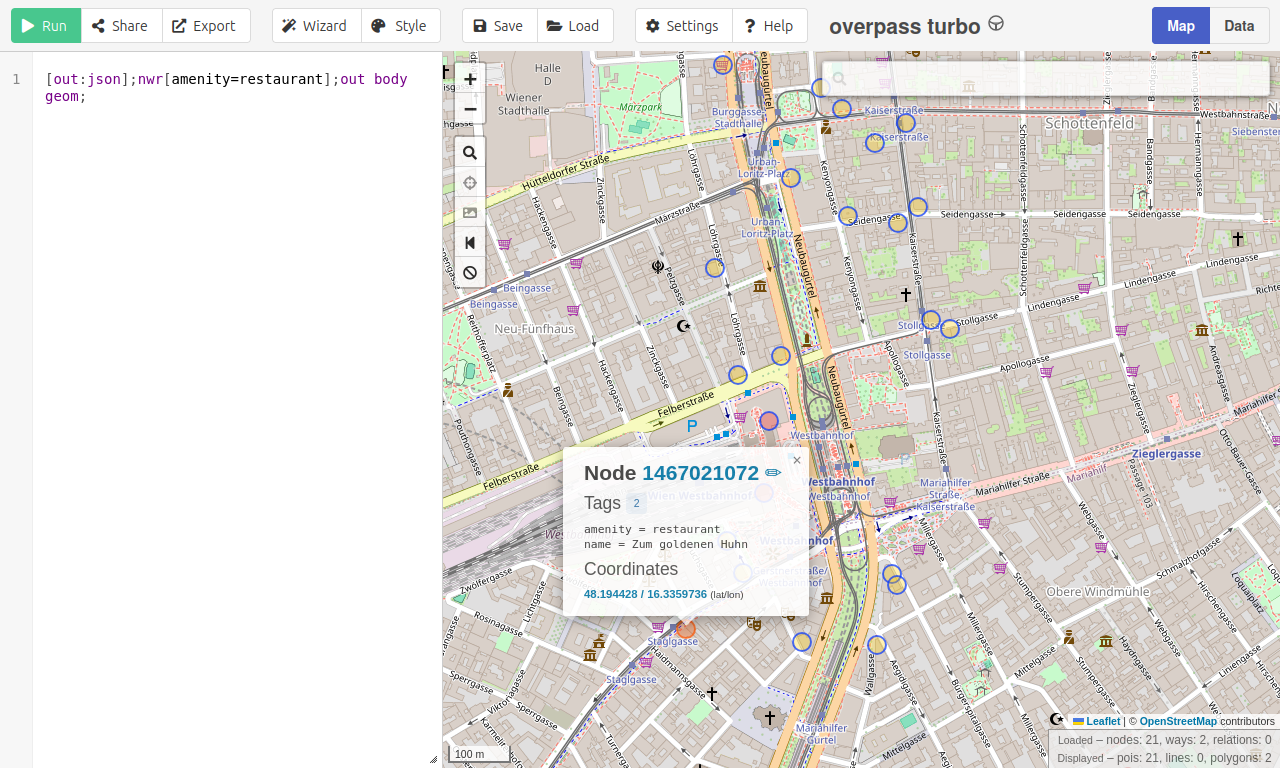Close the node info popup
Screen dimensions: 1280x768
click(797, 460)
